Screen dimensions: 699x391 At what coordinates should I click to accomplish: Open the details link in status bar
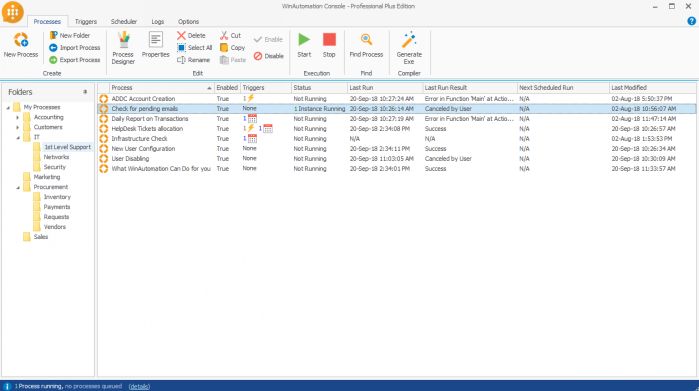point(139,386)
